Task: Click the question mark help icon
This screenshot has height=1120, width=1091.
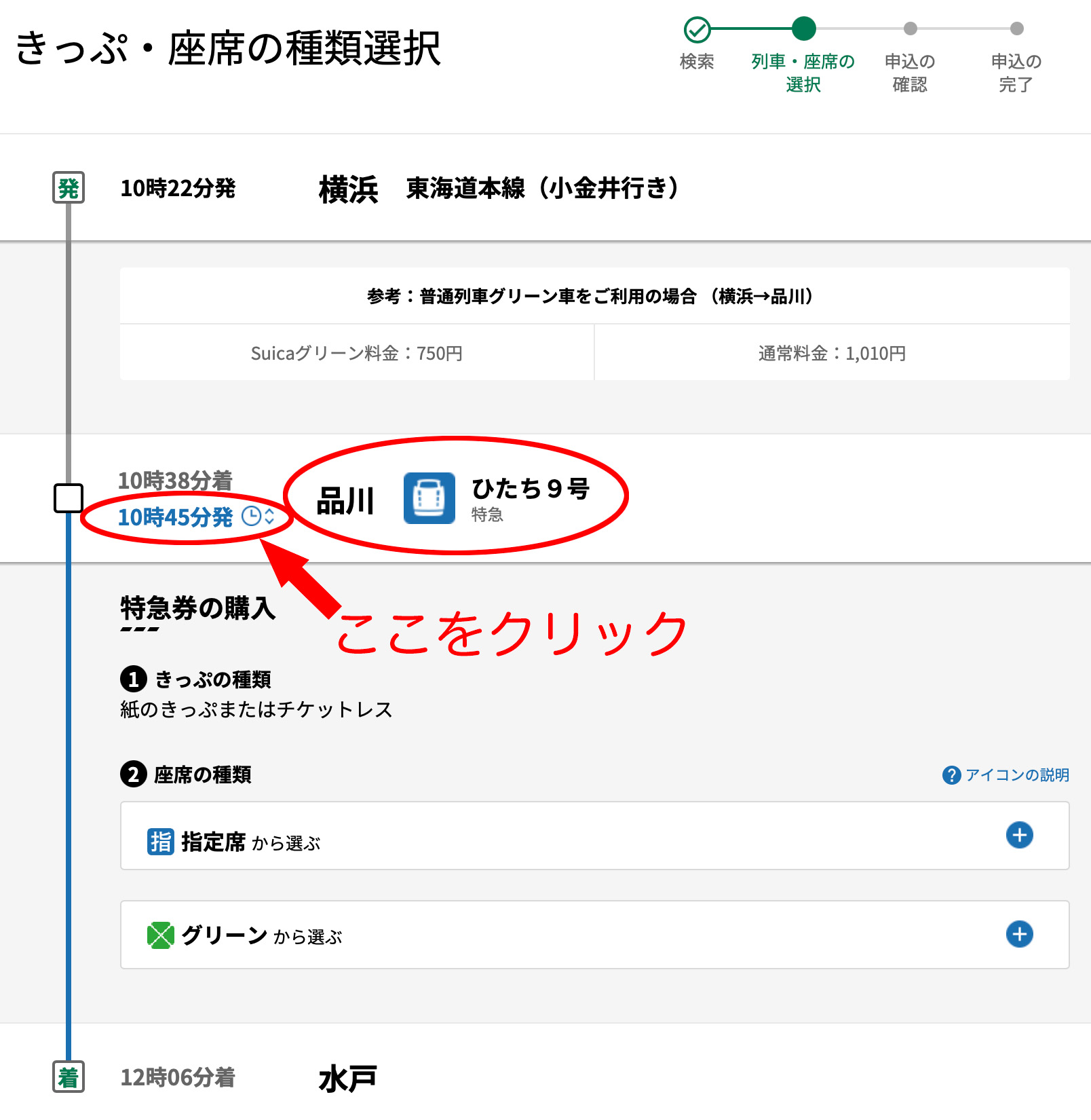Action: [951, 775]
